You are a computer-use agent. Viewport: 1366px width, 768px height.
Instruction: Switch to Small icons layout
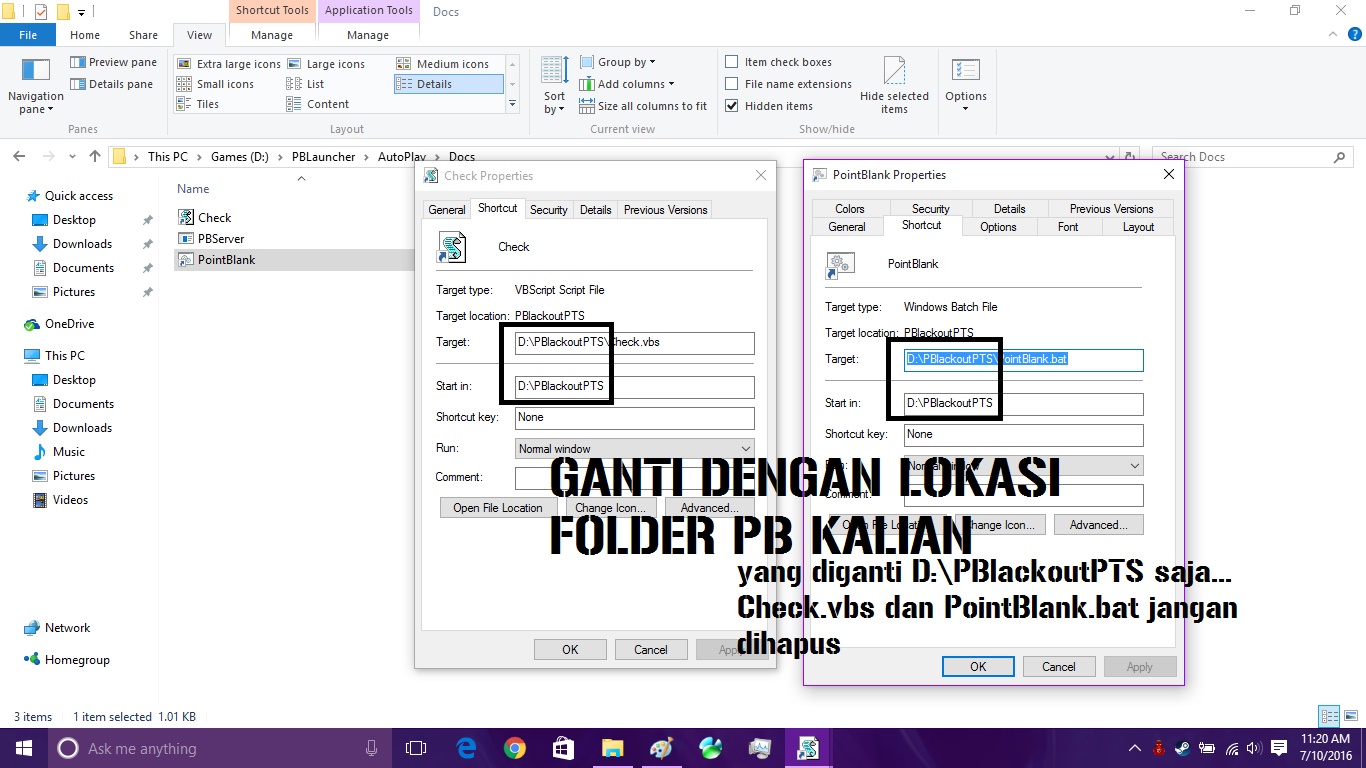click(x=215, y=84)
